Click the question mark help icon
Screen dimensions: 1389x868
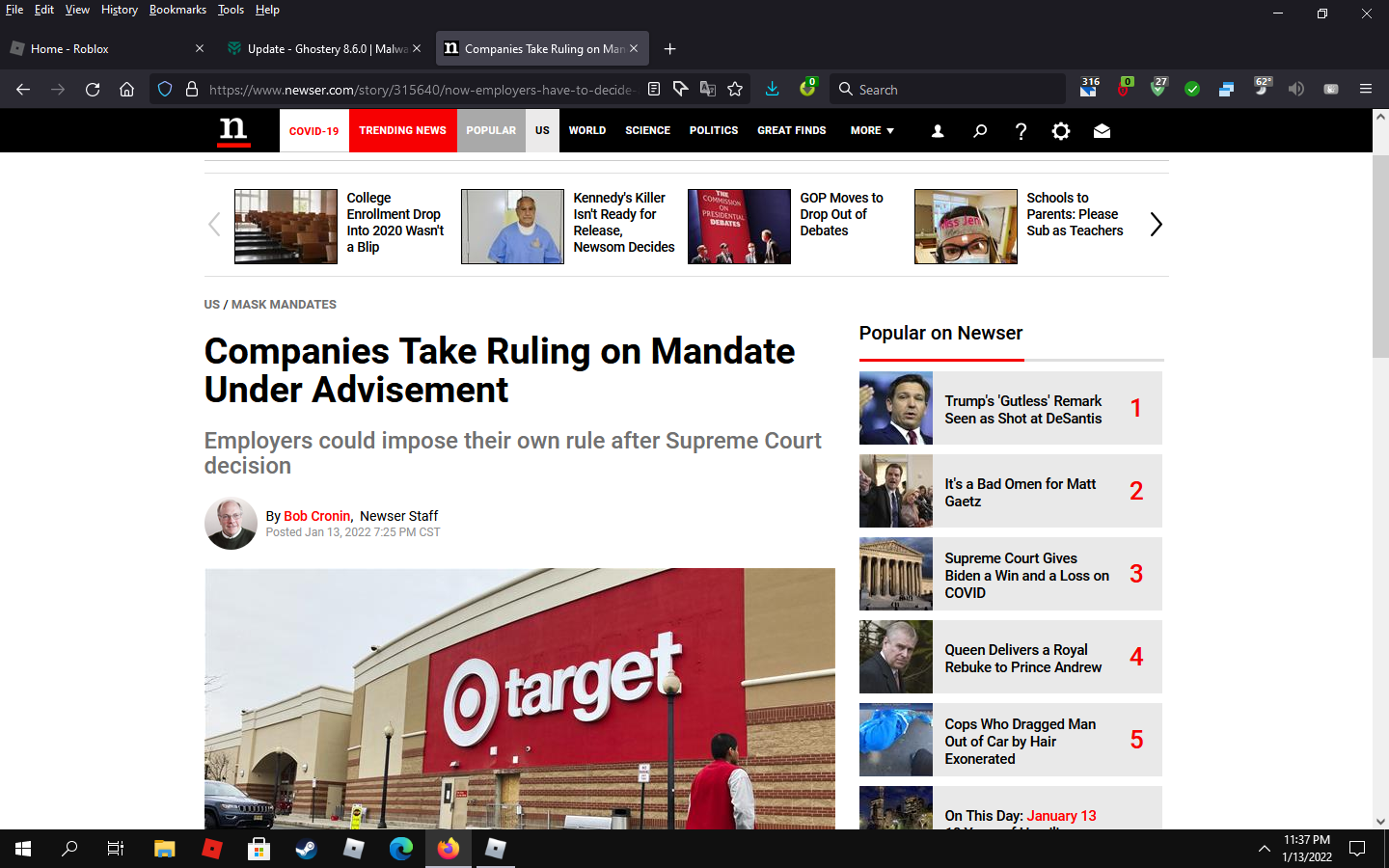pos(1021,131)
